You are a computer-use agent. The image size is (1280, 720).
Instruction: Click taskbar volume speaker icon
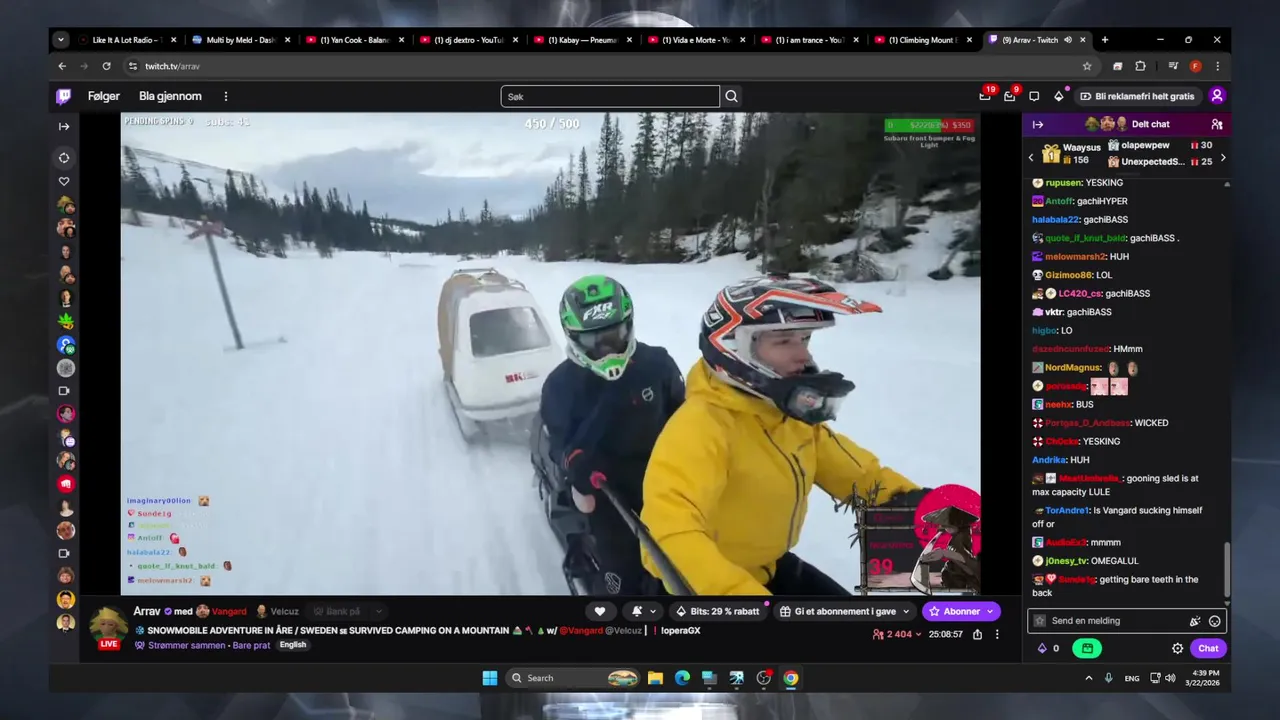[1170, 678]
